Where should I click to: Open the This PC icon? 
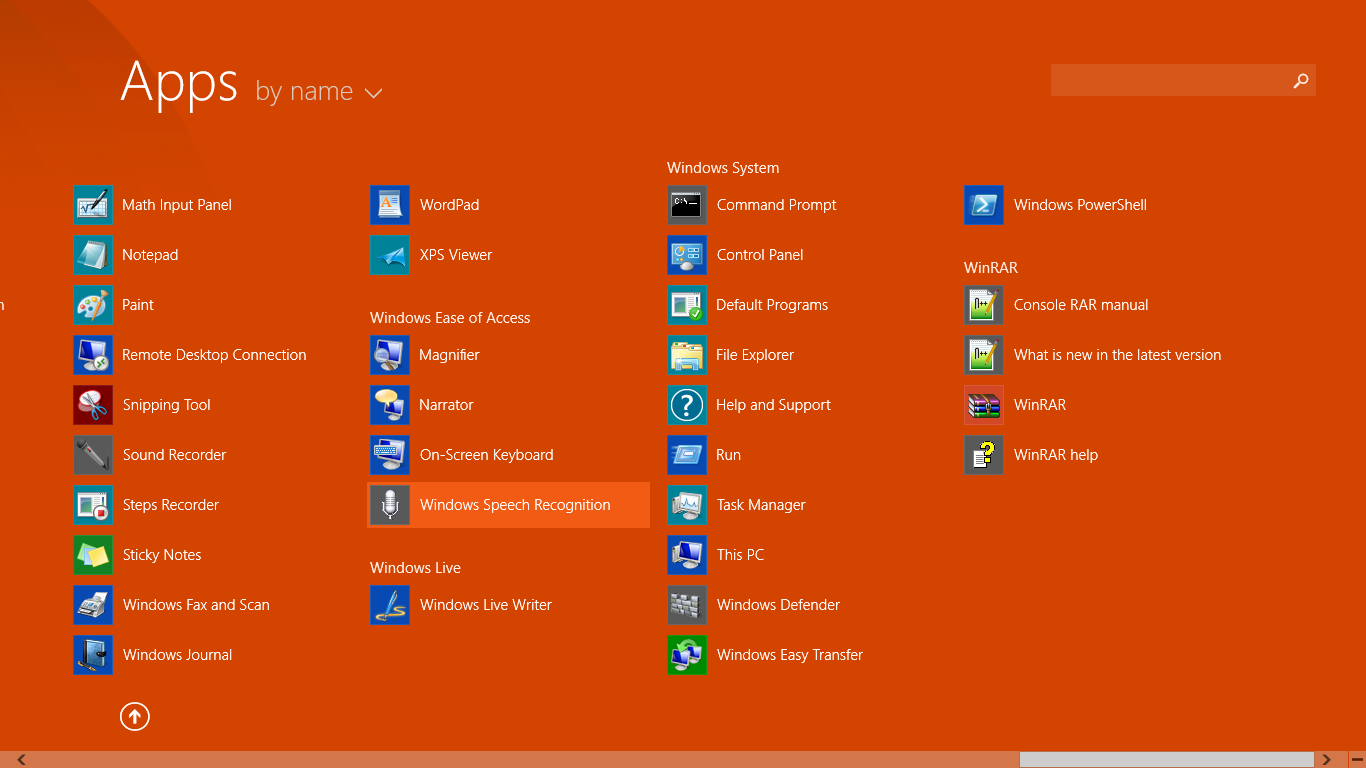tap(687, 555)
